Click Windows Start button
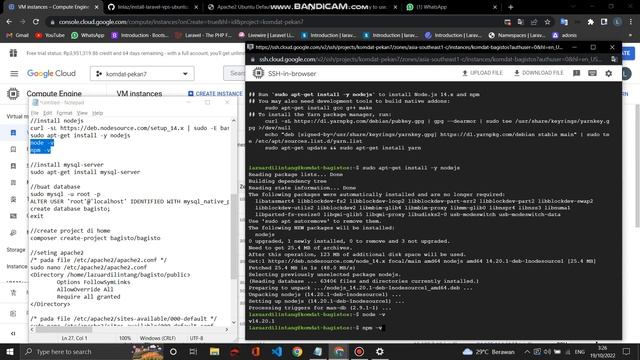Viewport: 640px width, 360px height. (x=10, y=351)
